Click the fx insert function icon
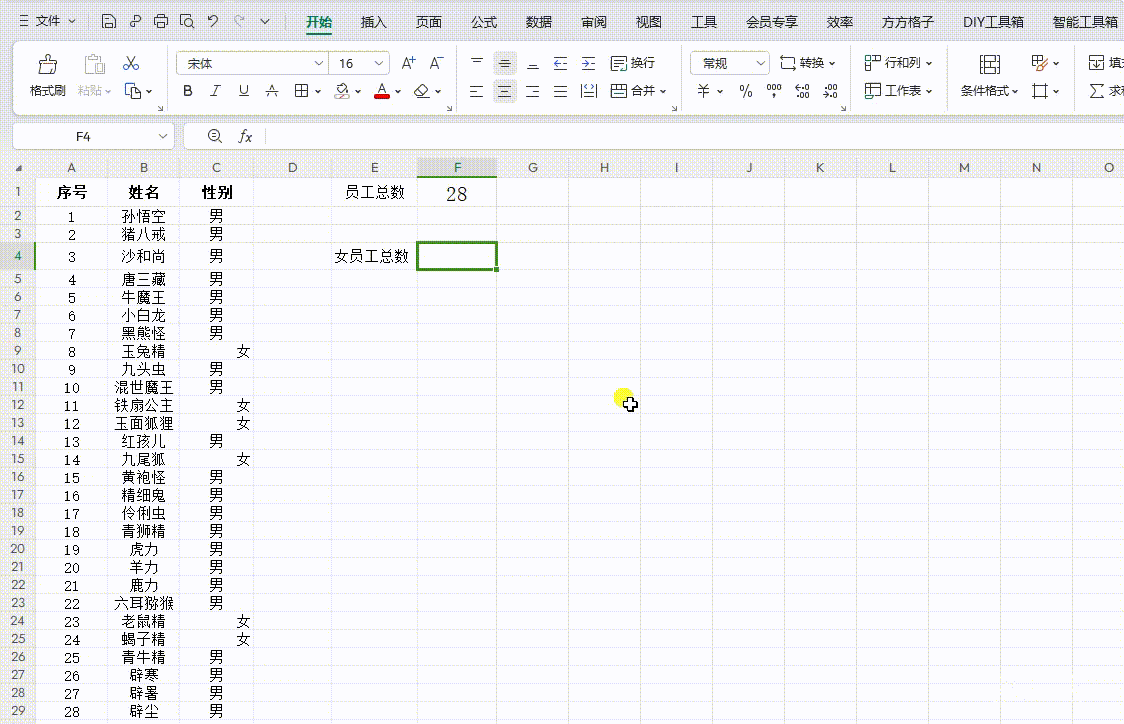 [x=245, y=136]
